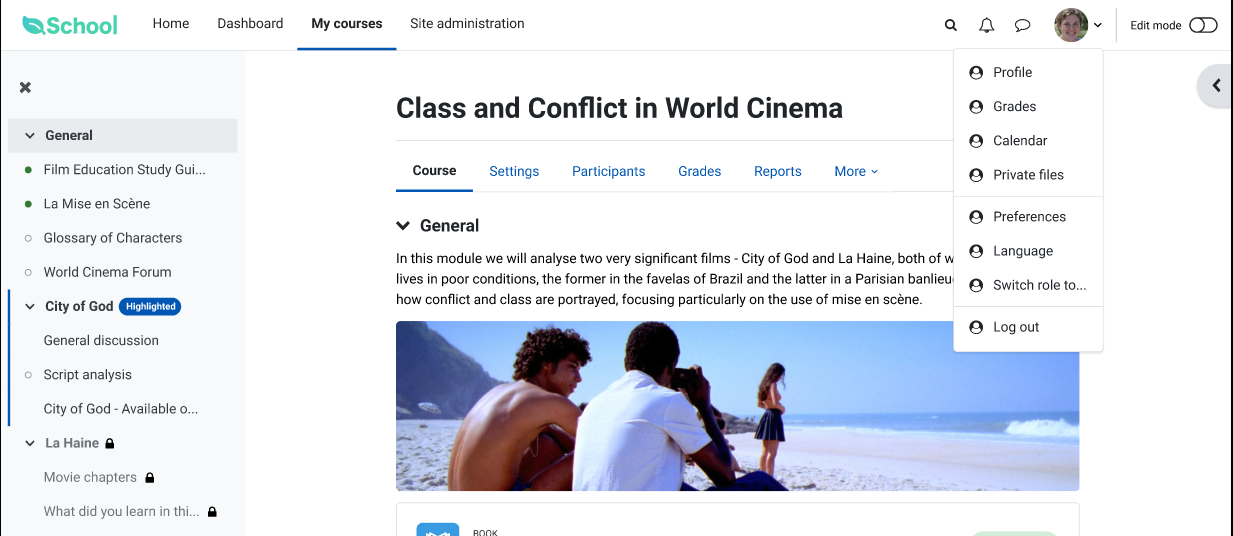Click the lock icon beside La Haine
This screenshot has width=1233, height=536.
pyautogui.click(x=110, y=443)
